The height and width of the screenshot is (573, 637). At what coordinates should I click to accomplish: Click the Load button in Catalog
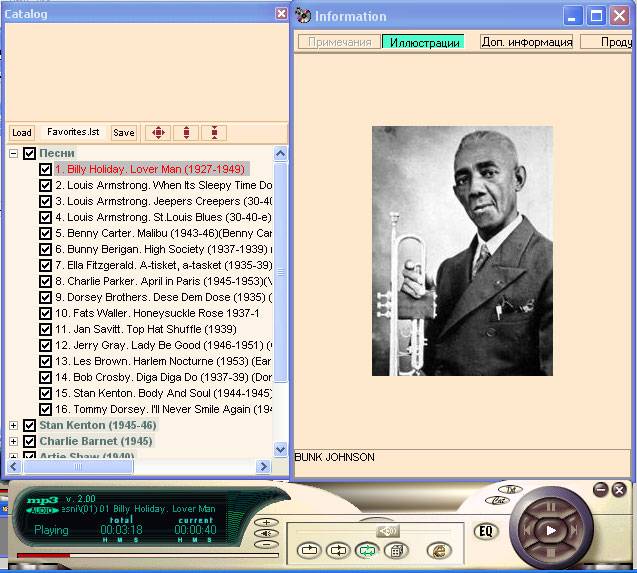[22, 132]
